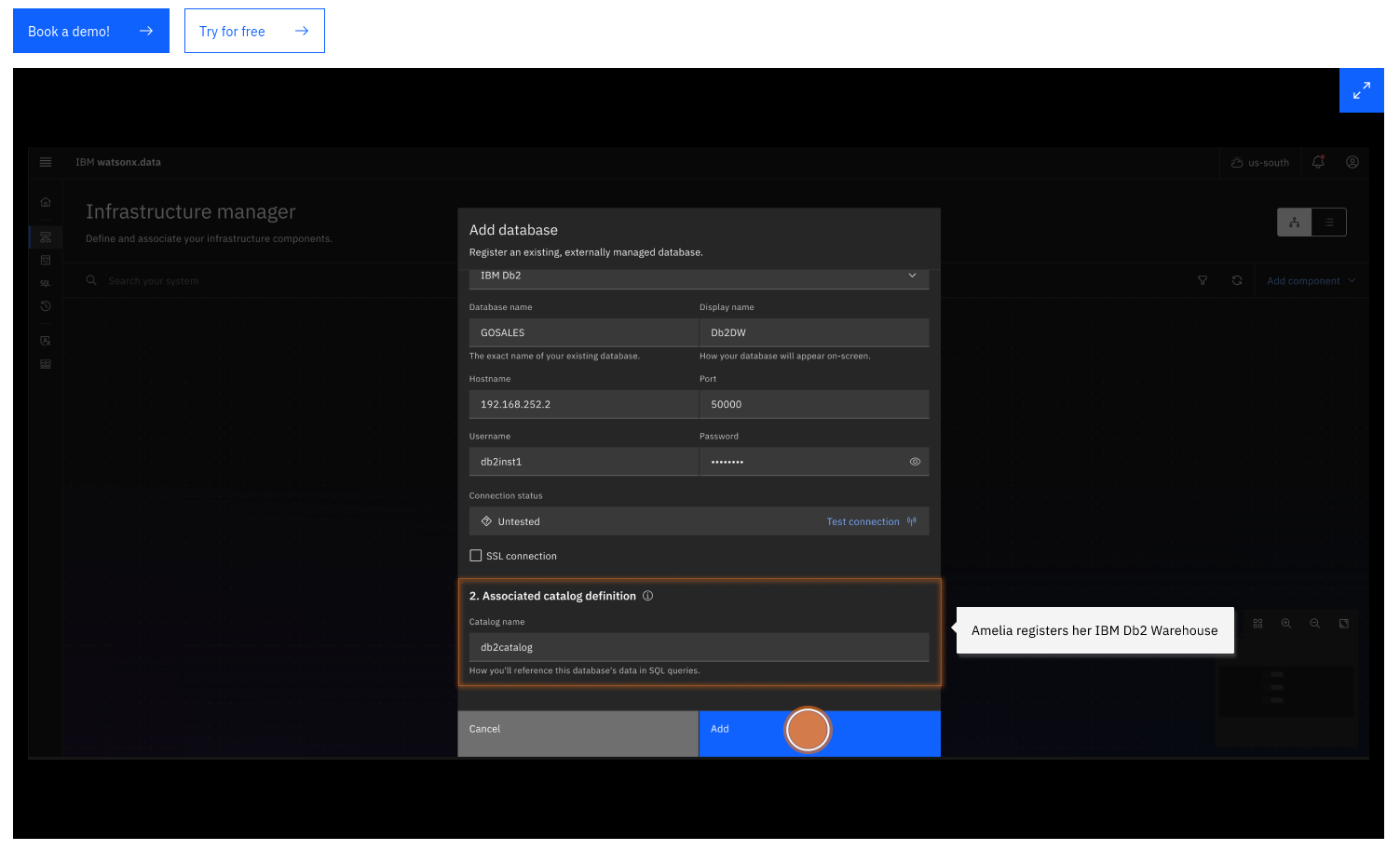Click the Username field db2inst1

[584, 462]
